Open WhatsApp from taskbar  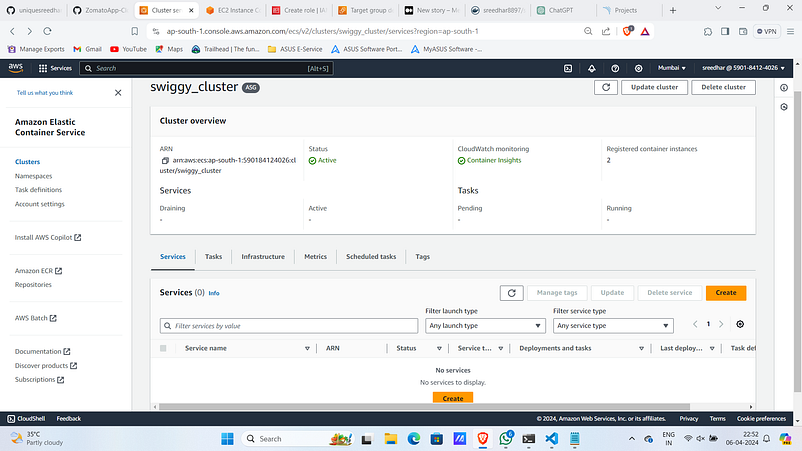(506, 439)
